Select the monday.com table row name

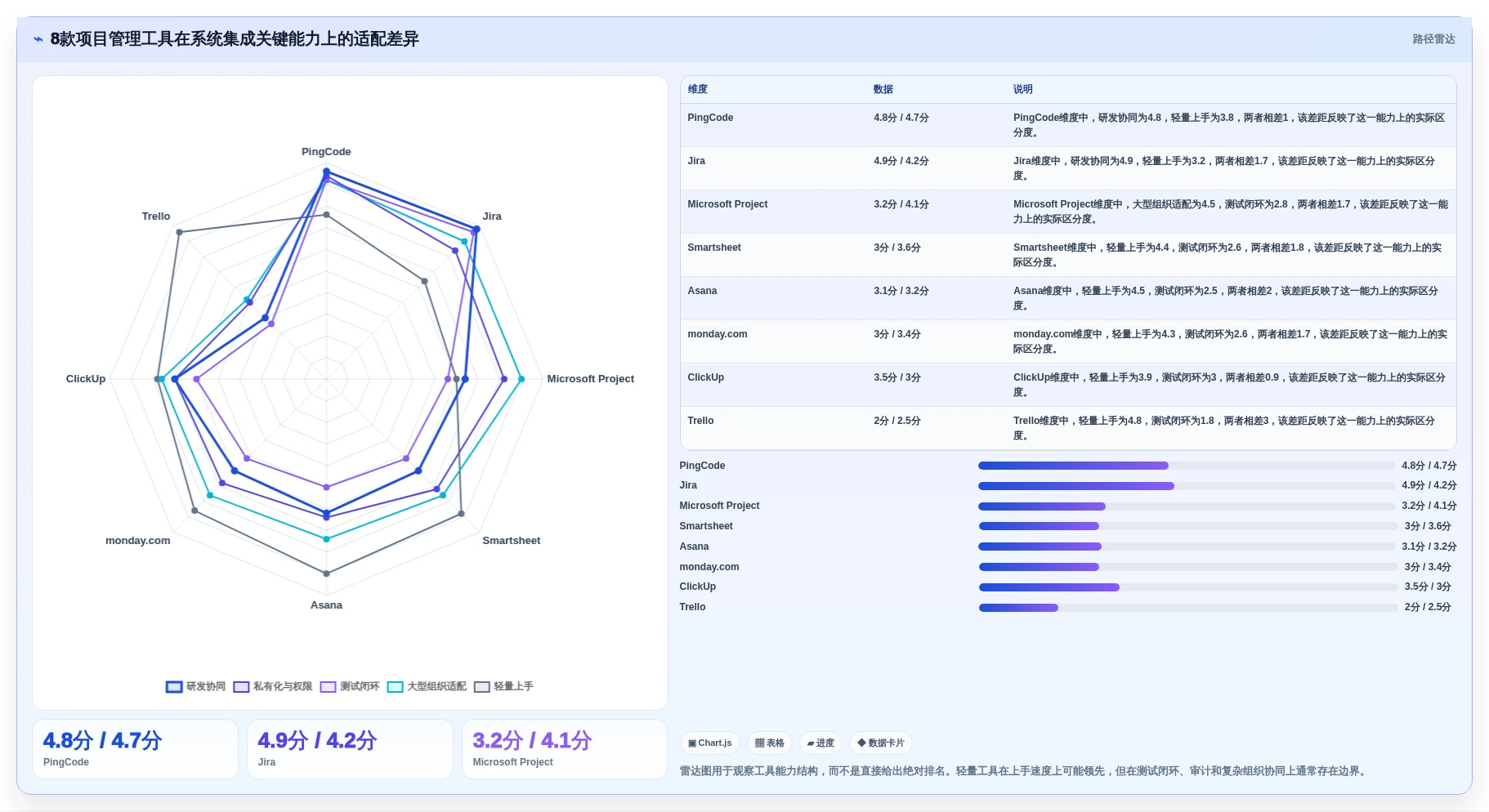click(718, 334)
